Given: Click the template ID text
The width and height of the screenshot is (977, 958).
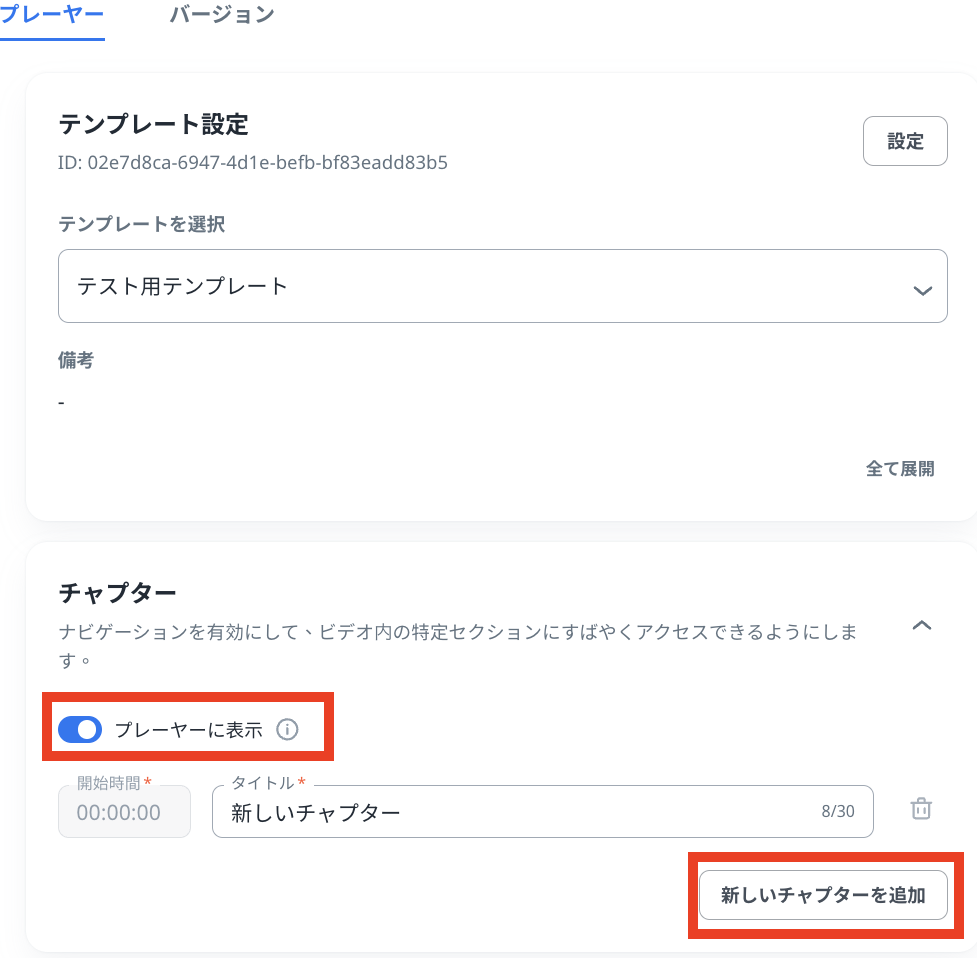Looking at the screenshot, I should click(253, 162).
